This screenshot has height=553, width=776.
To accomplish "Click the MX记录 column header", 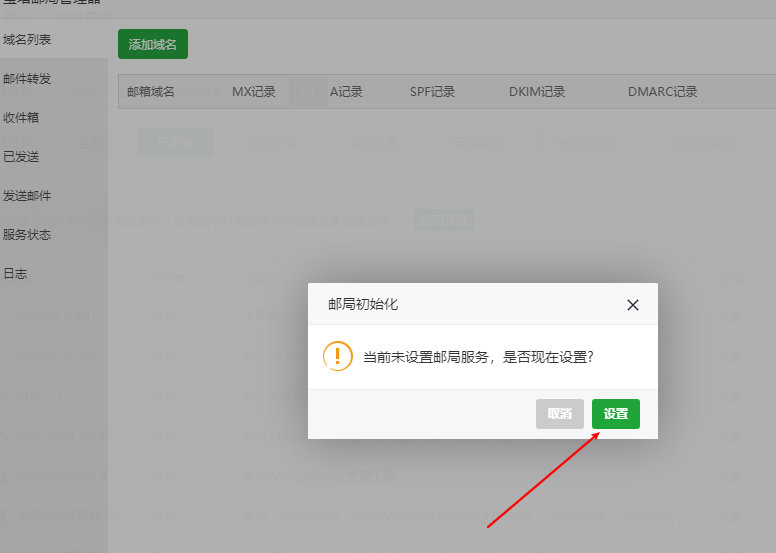I will click(x=253, y=92).
